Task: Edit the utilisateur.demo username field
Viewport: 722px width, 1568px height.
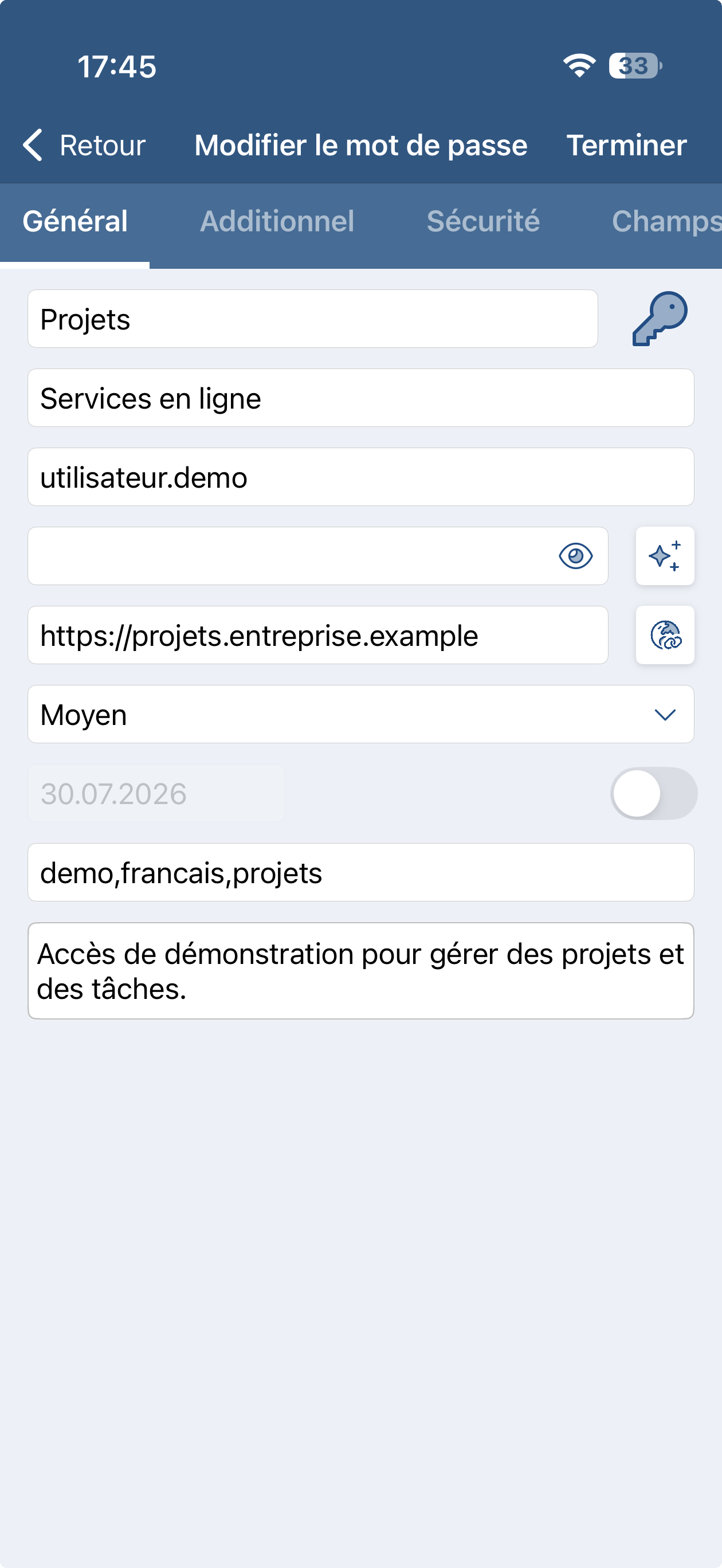Action: pyautogui.click(x=360, y=477)
